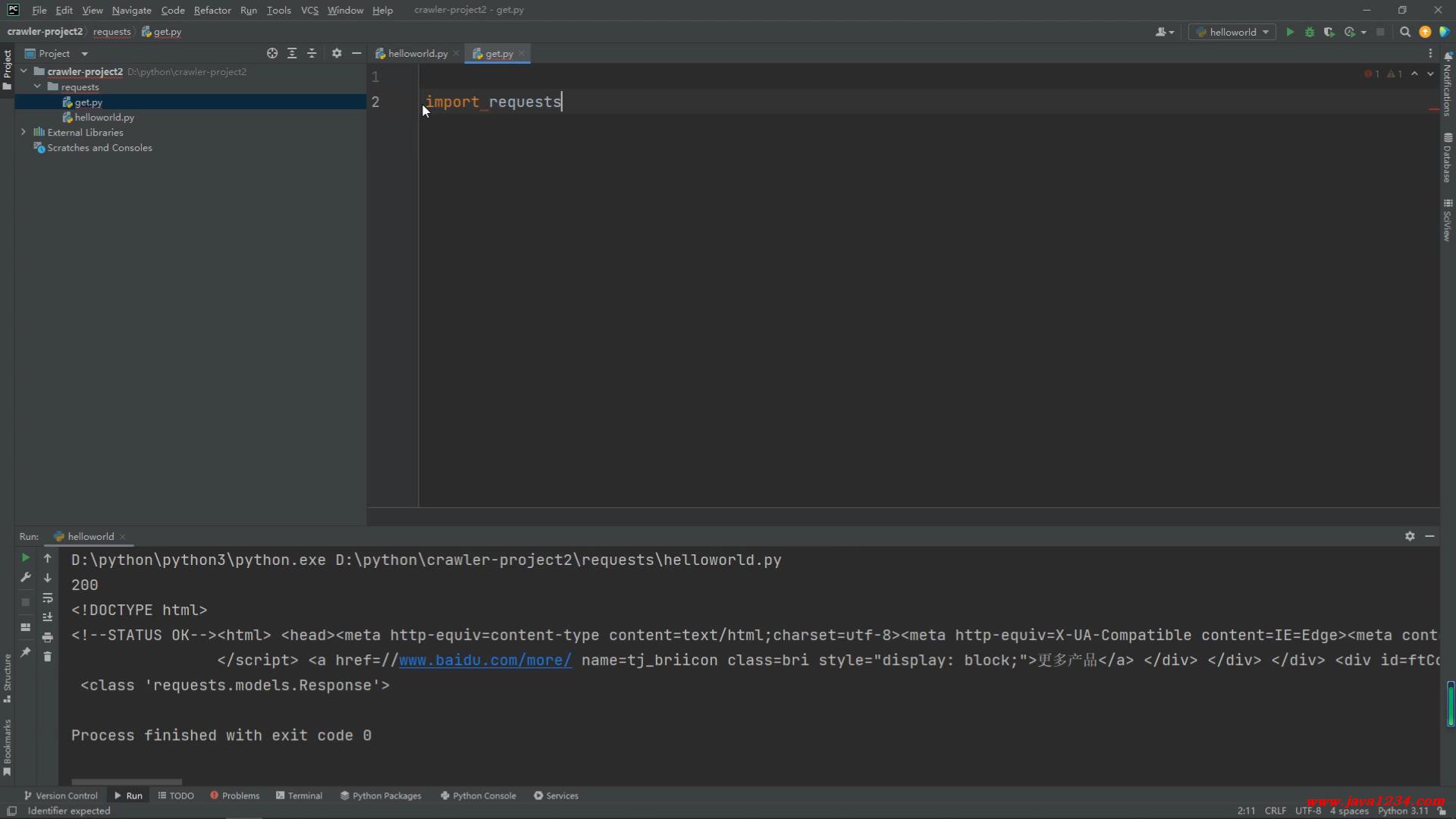Viewport: 1456px width, 819px height.
Task: Select Scratches and Consoles node
Action: [99, 147]
